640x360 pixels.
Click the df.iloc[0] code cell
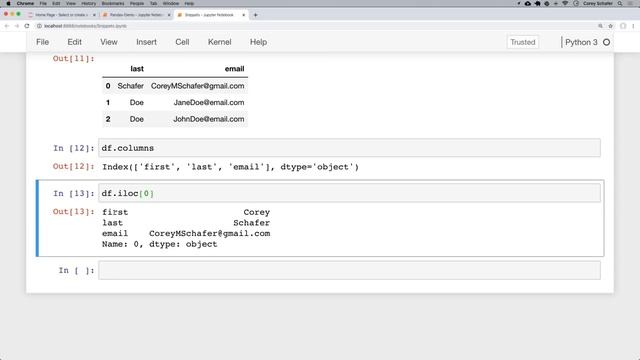coord(349,193)
